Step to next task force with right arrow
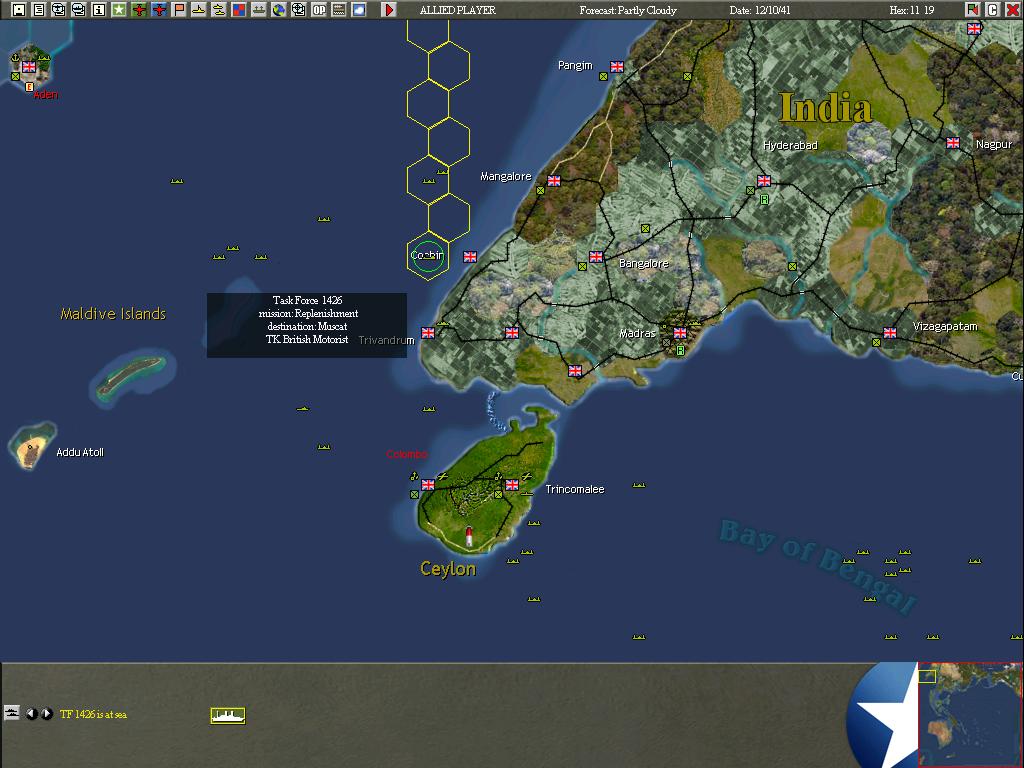The height and width of the screenshot is (768, 1024). pos(47,713)
